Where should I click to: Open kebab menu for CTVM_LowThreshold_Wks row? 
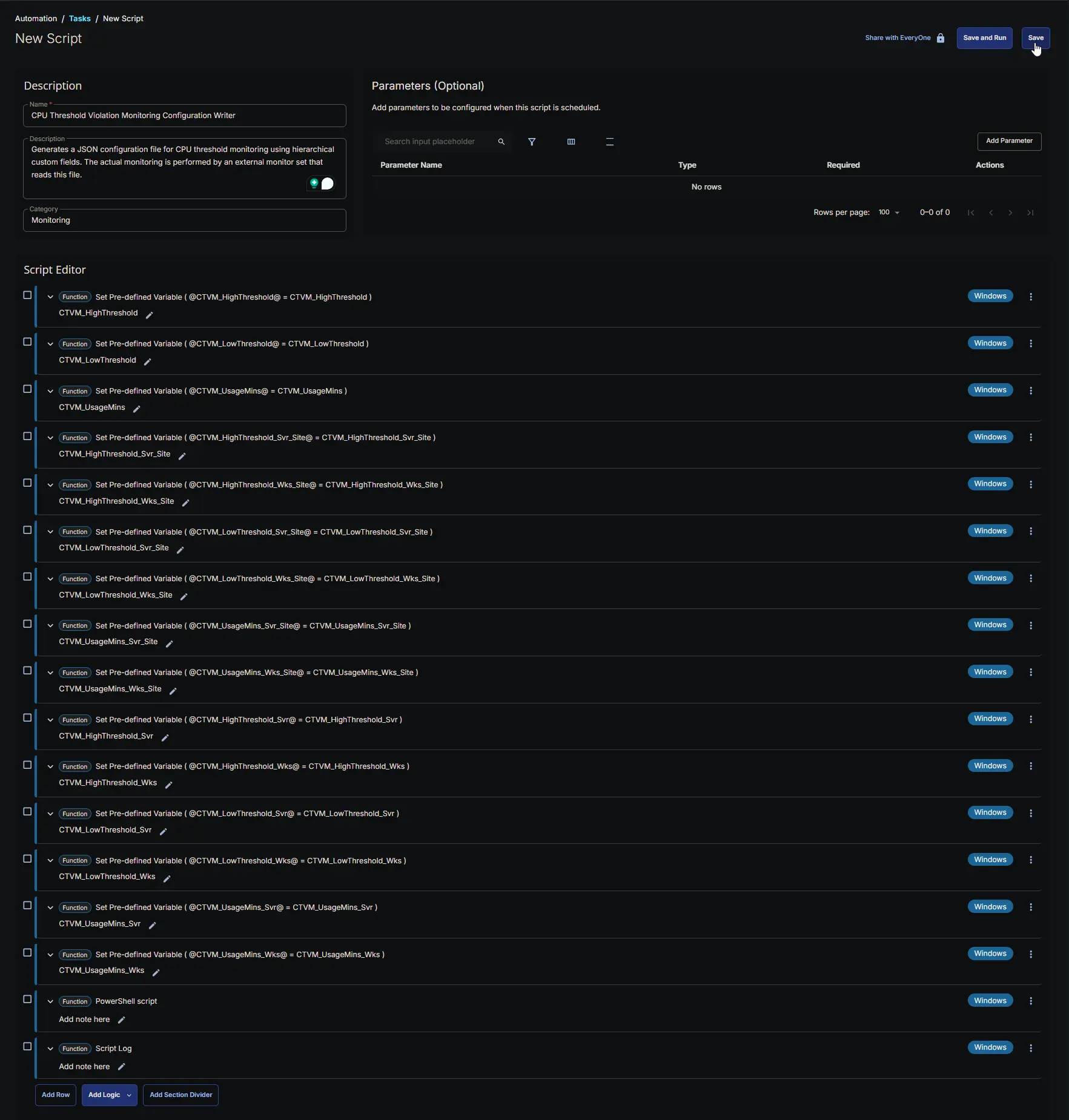click(x=1031, y=860)
